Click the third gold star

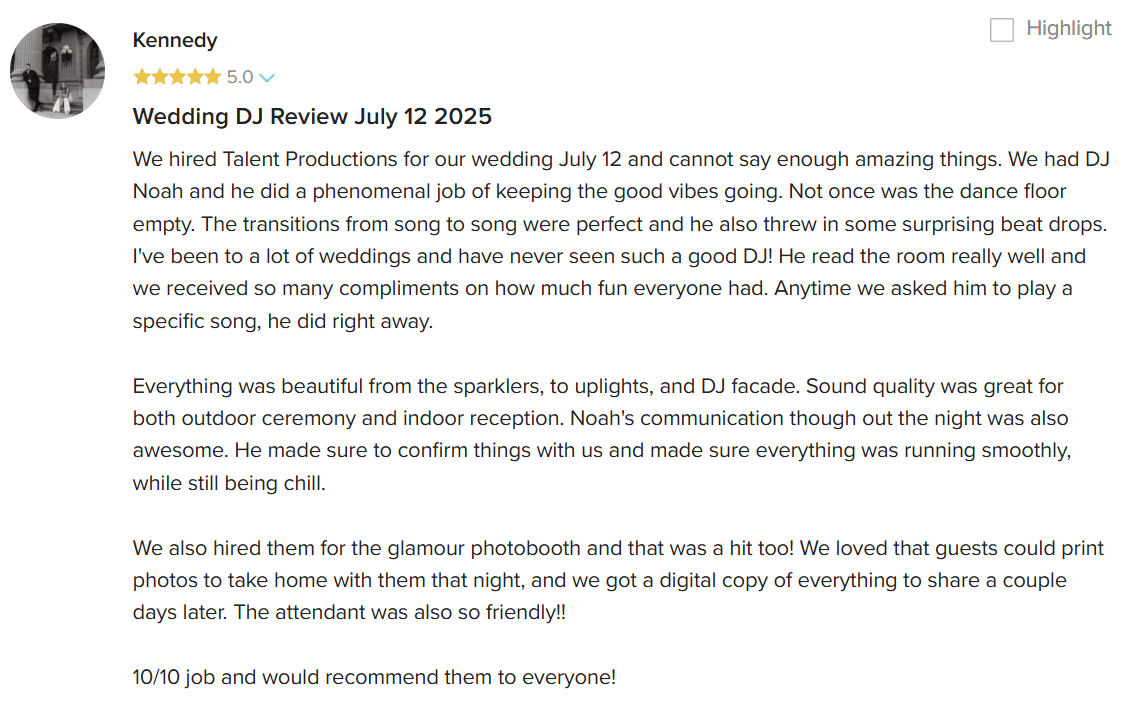pyautogui.click(x=177, y=77)
